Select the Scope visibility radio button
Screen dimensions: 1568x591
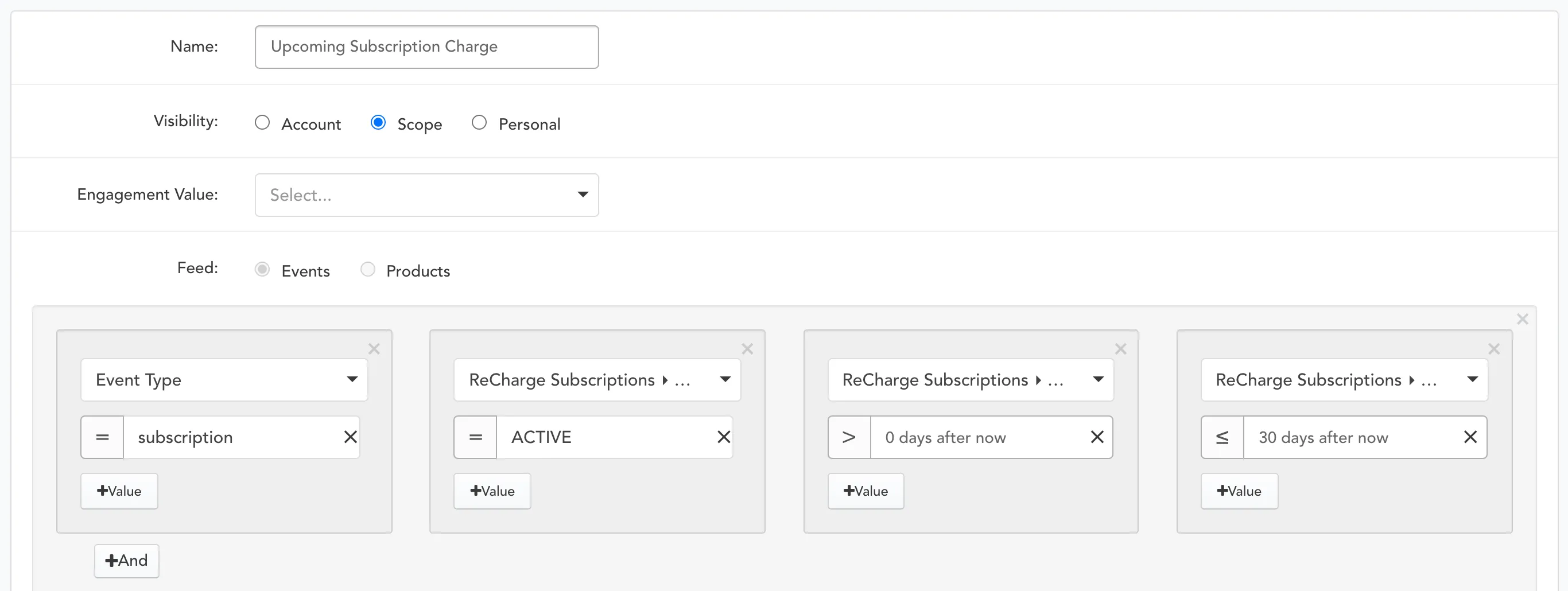pos(378,123)
